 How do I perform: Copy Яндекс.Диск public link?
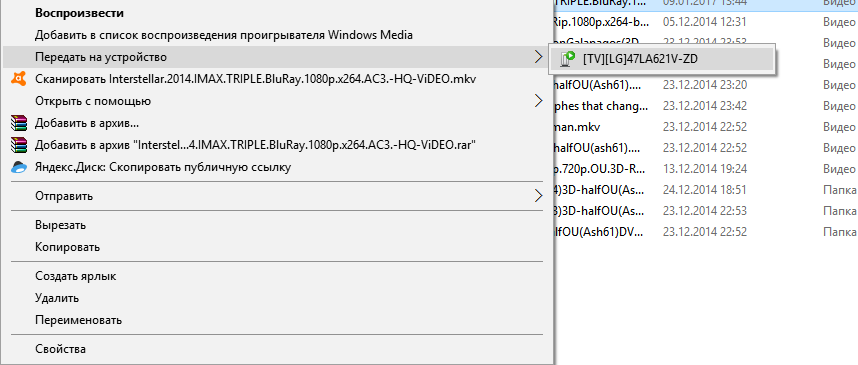point(278,167)
